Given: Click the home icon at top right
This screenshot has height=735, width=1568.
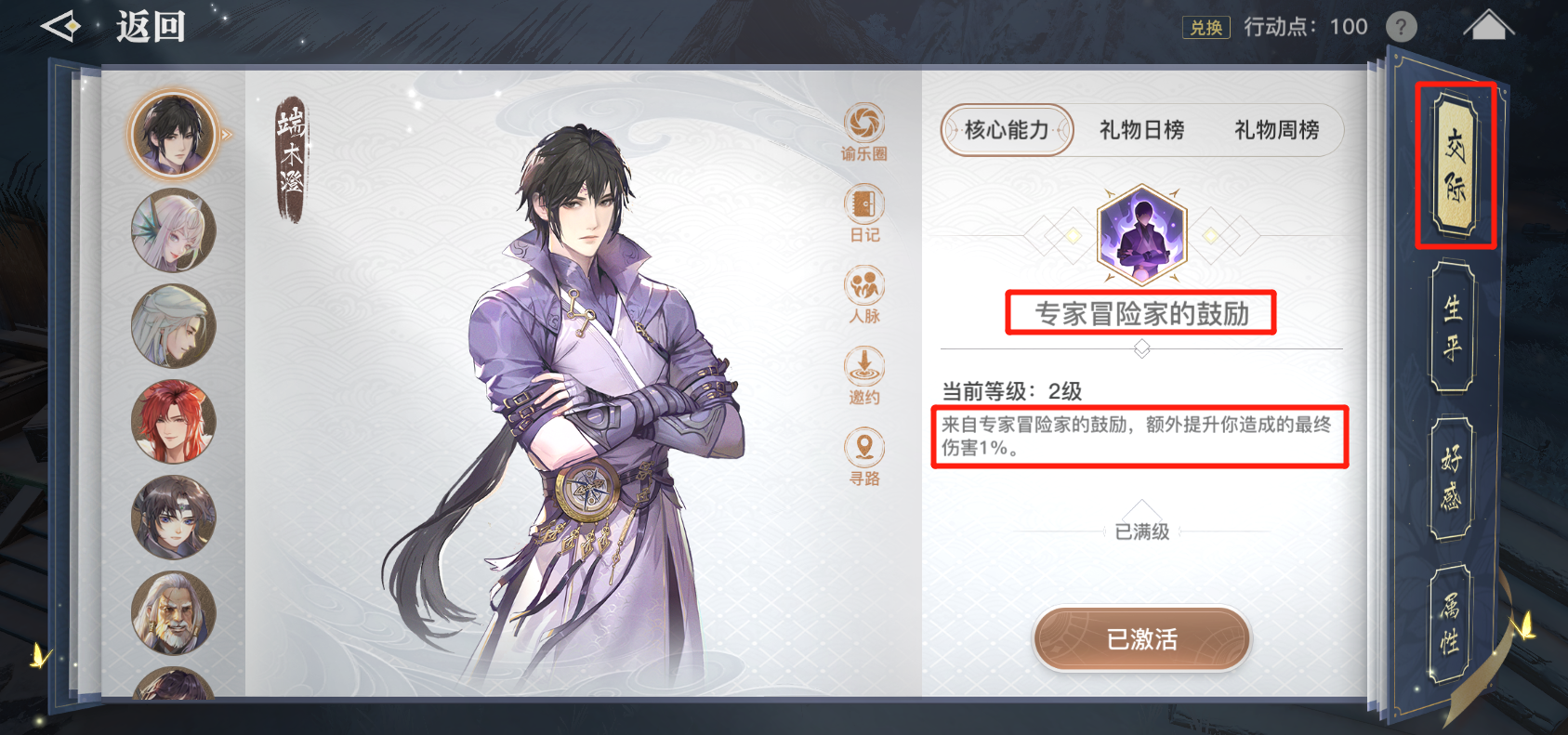Looking at the screenshot, I should (x=1489, y=25).
